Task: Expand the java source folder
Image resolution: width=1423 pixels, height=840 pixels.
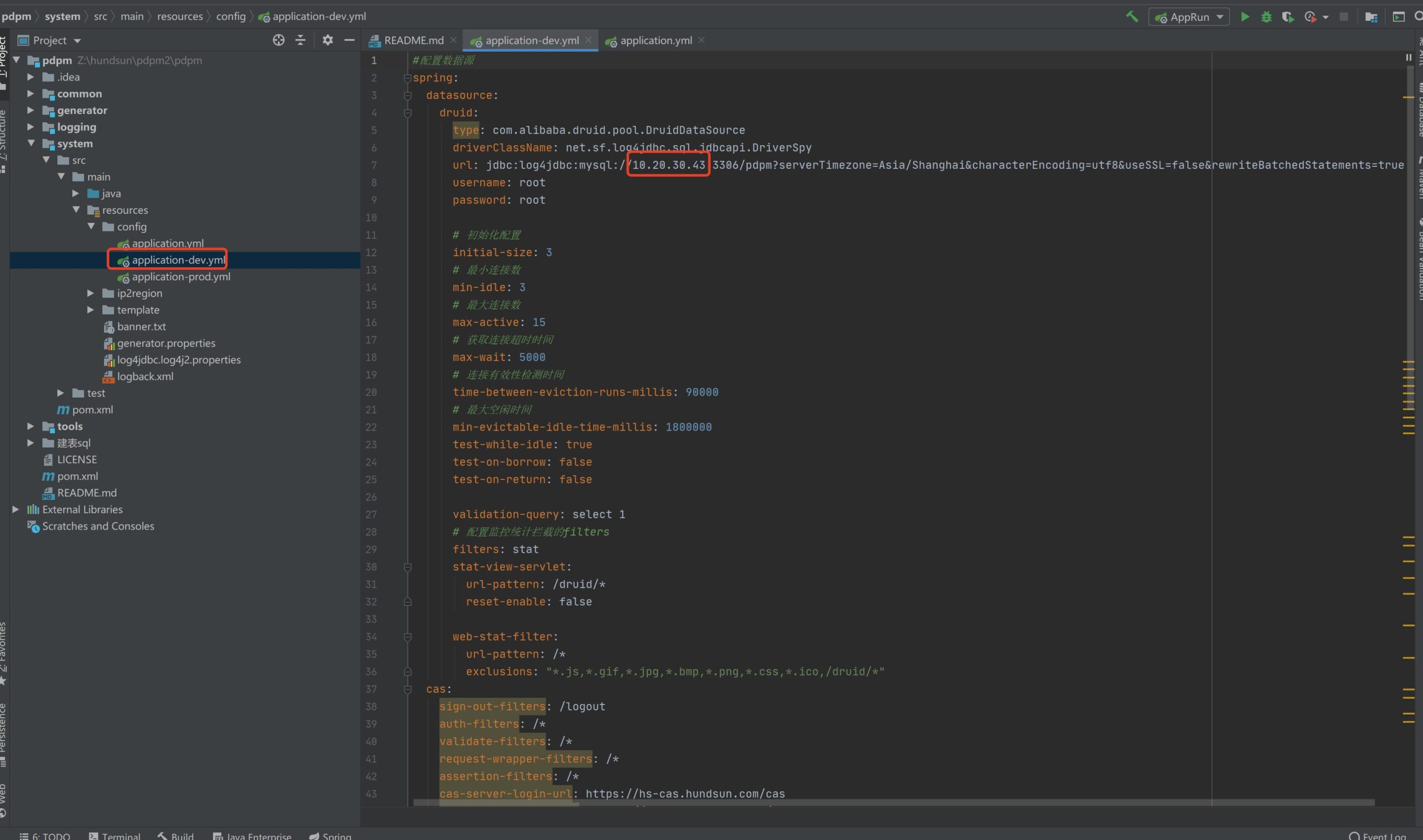Action: point(75,193)
